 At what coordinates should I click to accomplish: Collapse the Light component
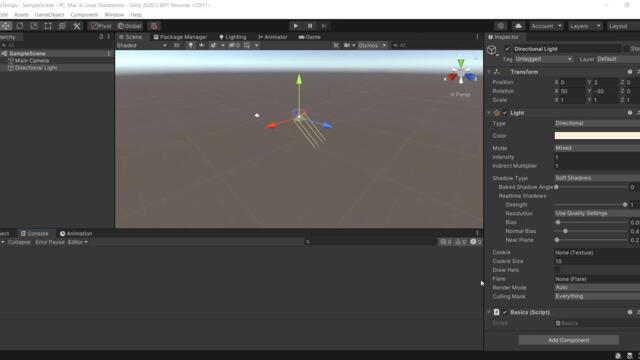(x=489, y=113)
